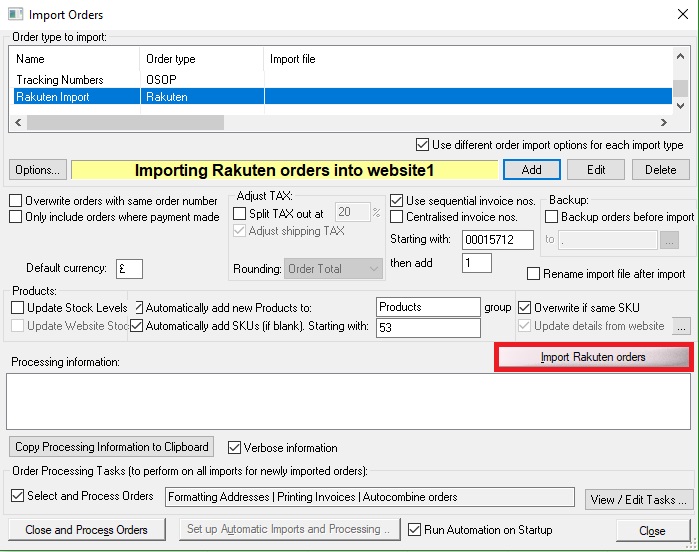Close the Import Orders dialog with X
Image resolution: width=699 pixels, height=552 pixels.
(683, 14)
